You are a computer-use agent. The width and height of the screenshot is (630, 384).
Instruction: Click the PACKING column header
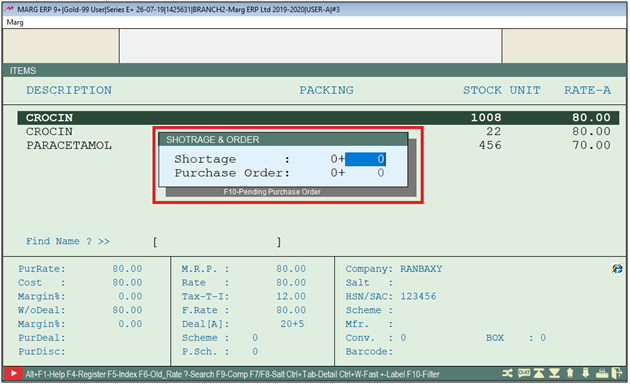(x=326, y=90)
